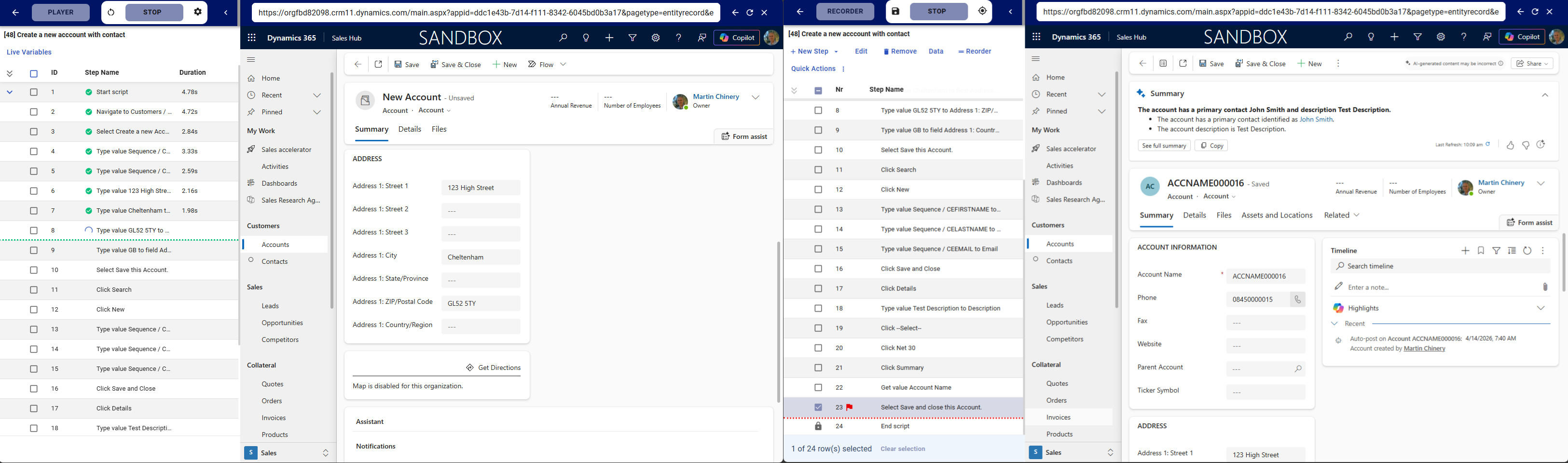Image resolution: width=1568 pixels, height=463 pixels.
Task: Click the recorder save disk icon
Action: [x=895, y=12]
